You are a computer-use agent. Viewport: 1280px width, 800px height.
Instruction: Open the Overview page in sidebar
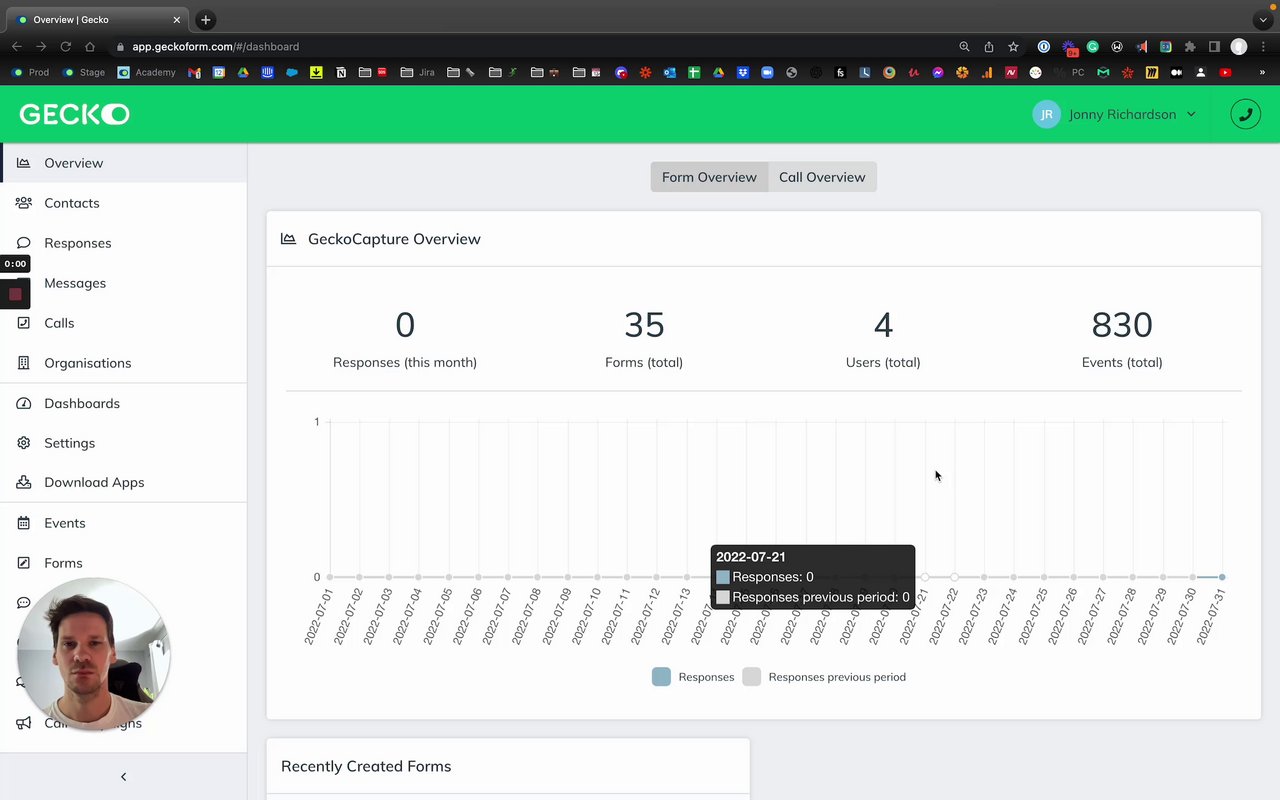pos(123,163)
